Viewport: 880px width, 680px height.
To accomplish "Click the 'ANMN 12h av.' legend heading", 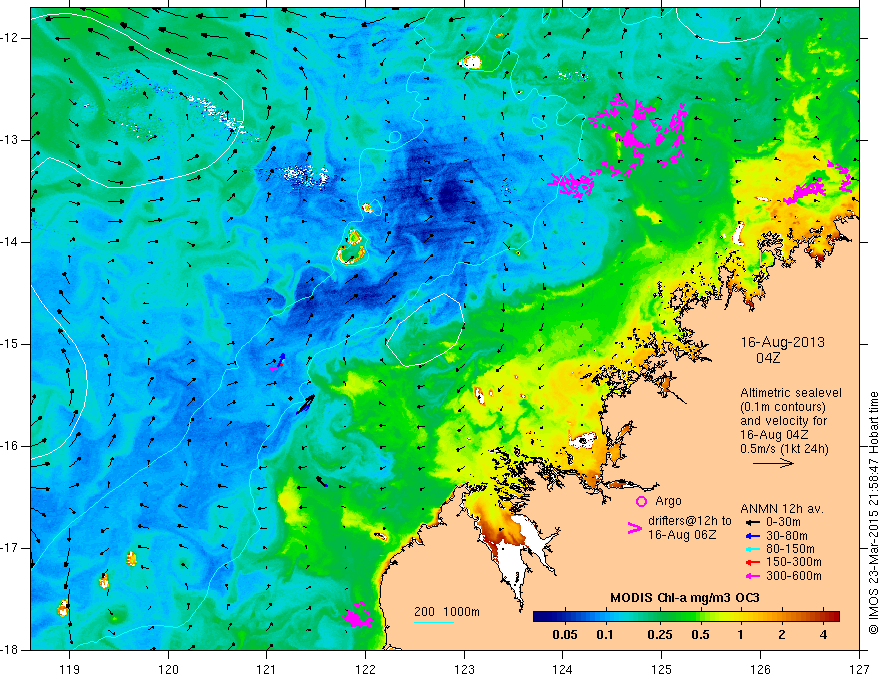I will tap(782, 509).
